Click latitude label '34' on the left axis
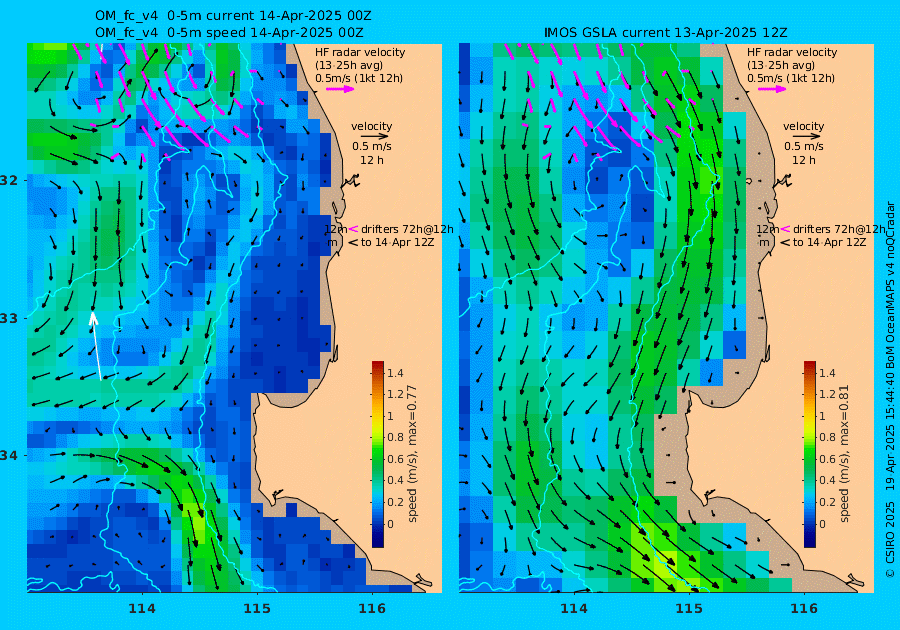 coord(9,456)
